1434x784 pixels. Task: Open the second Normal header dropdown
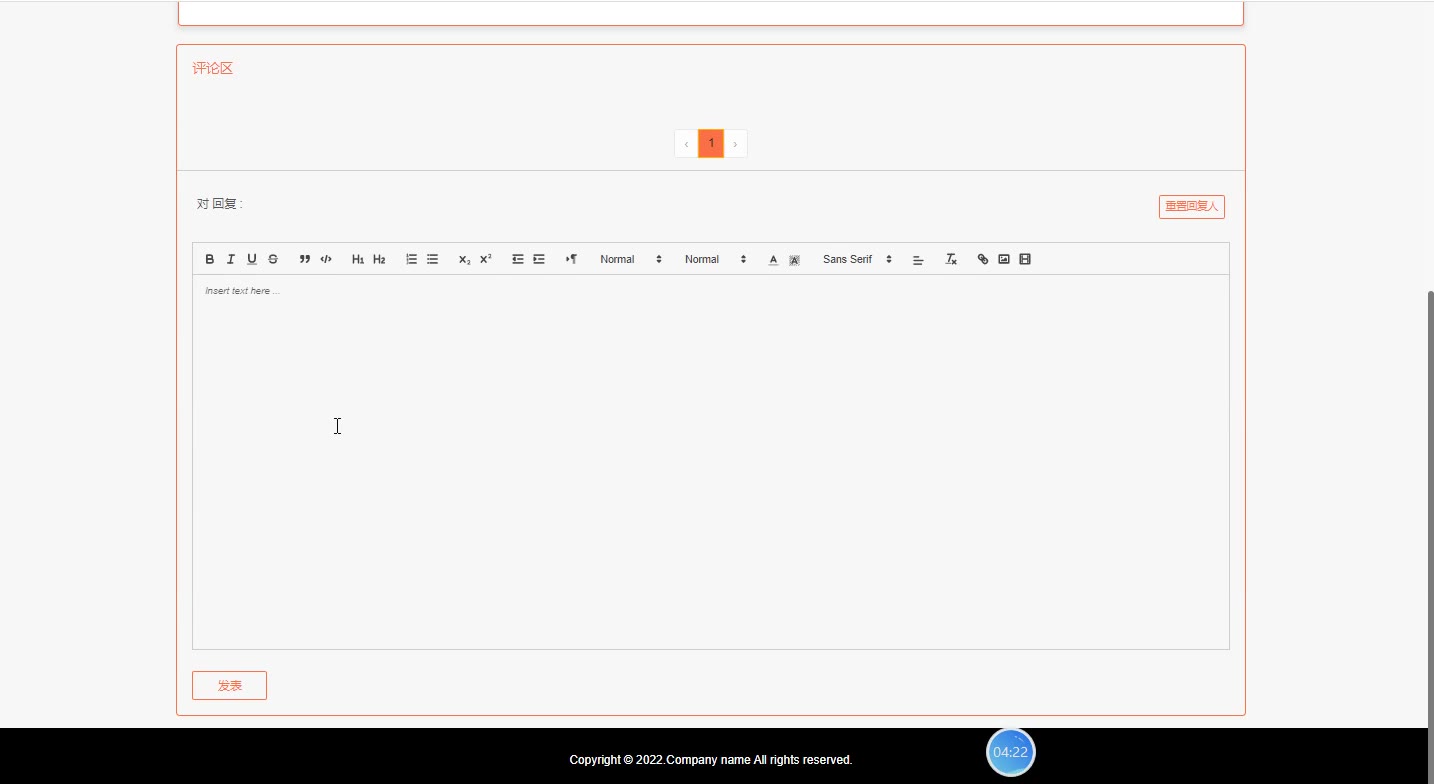point(716,259)
